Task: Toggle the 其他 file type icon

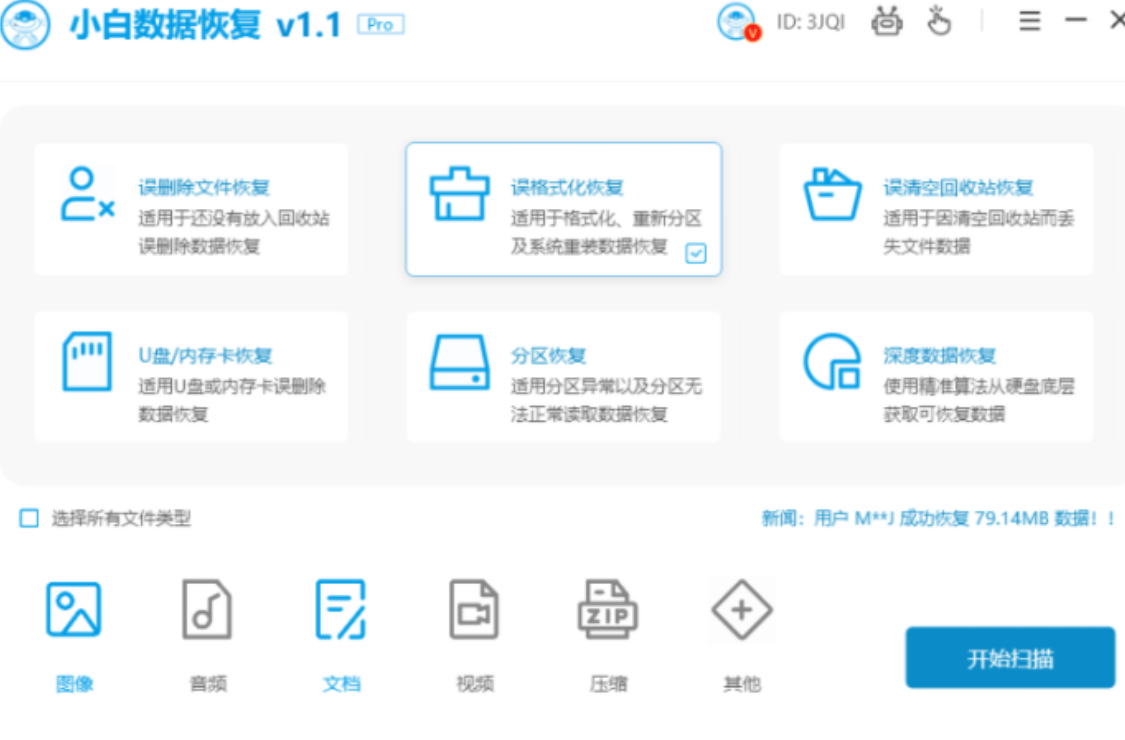Action: [x=742, y=609]
